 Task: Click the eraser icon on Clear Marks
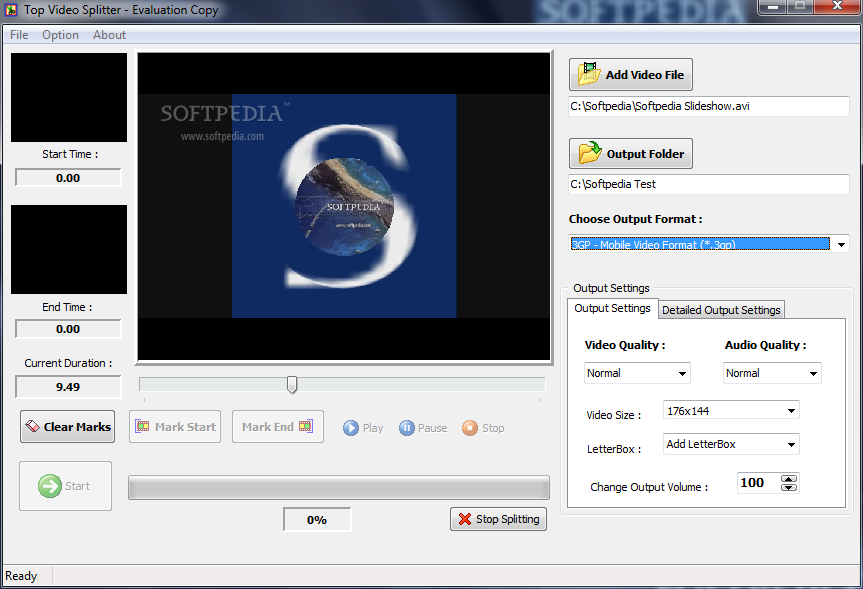(x=32, y=426)
